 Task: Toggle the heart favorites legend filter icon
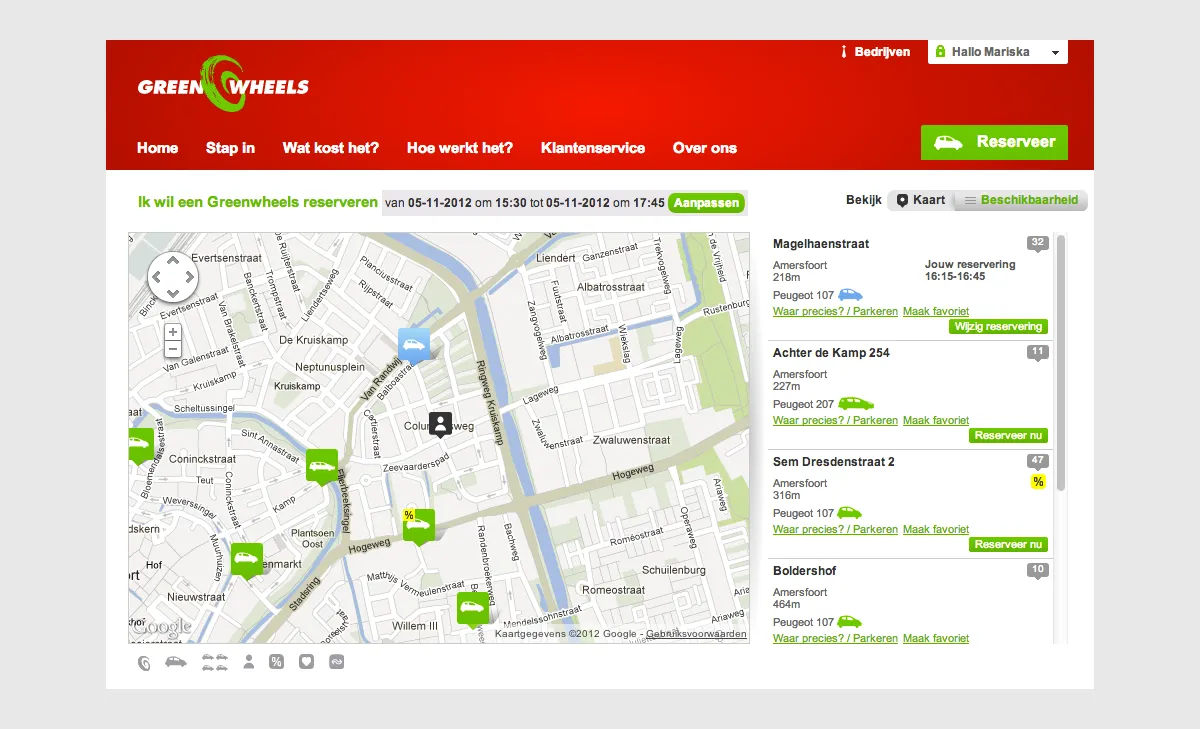click(x=307, y=662)
